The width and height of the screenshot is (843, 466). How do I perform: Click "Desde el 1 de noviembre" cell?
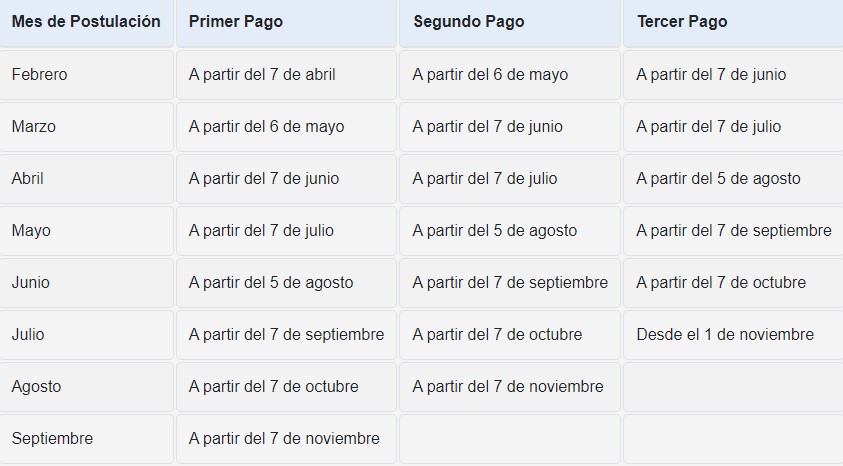(x=725, y=335)
